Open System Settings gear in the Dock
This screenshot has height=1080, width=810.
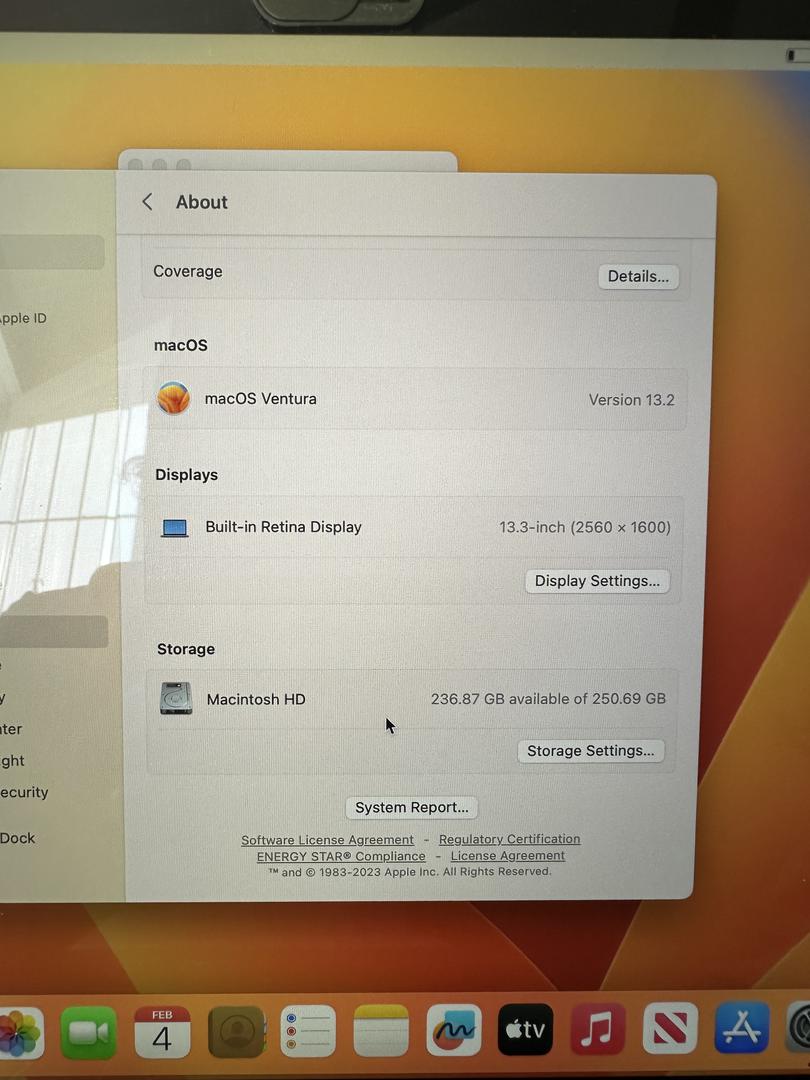click(x=799, y=1028)
